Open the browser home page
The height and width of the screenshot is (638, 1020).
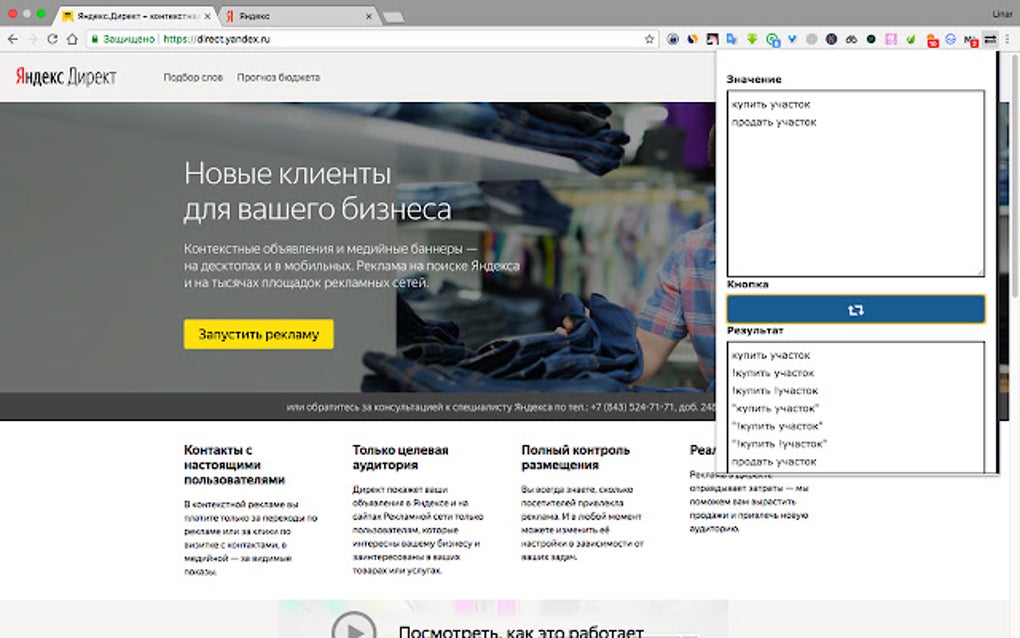[72, 39]
